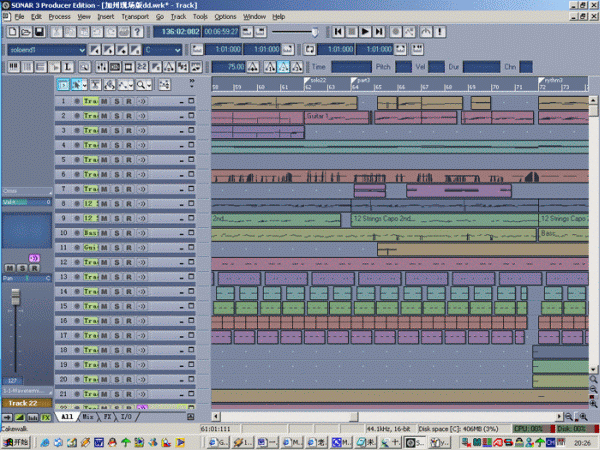Mute track 17
Screen dimensions: 600x450
[104, 336]
